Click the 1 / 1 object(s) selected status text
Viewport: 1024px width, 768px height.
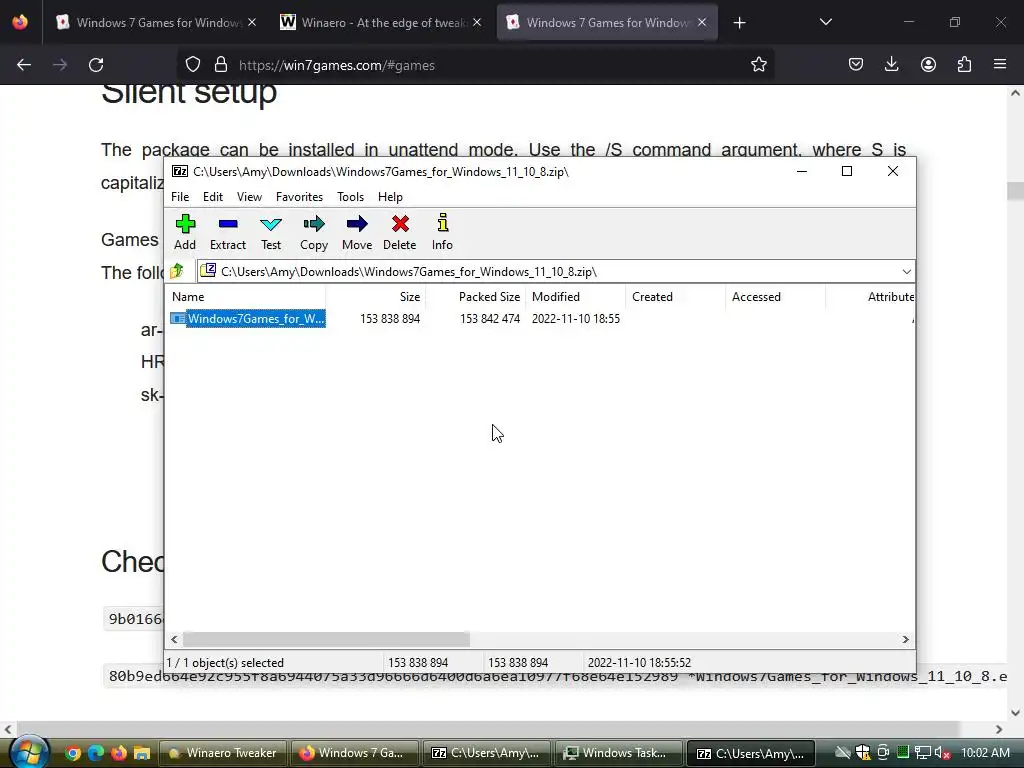(x=225, y=662)
